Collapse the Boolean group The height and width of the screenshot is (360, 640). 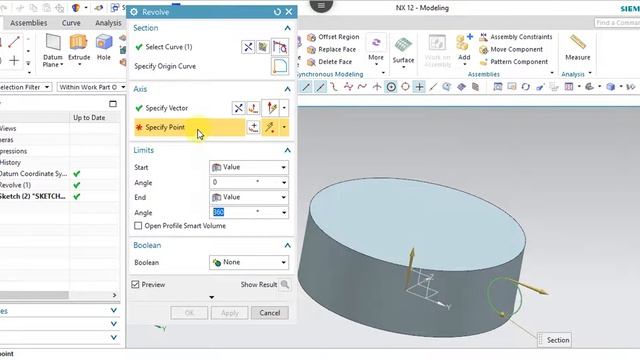click(x=287, y=245)
